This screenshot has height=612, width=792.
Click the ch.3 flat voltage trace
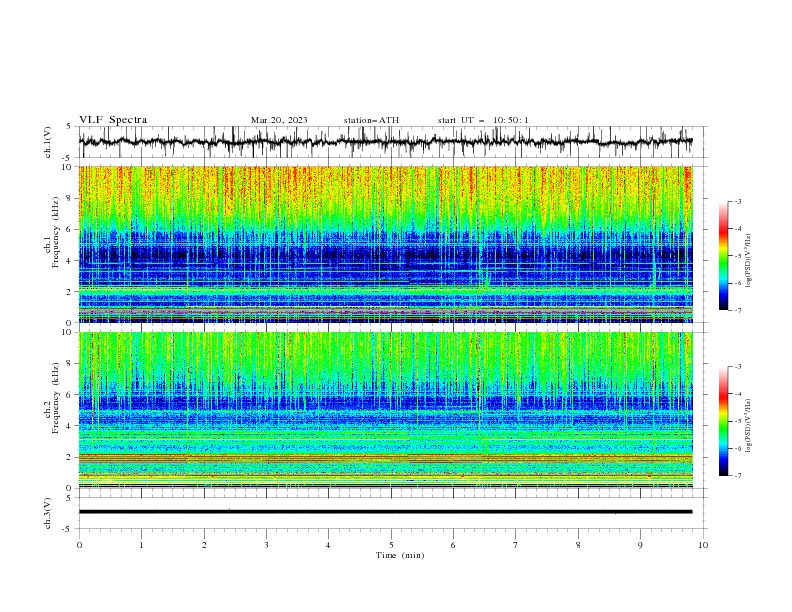[385, 512]
